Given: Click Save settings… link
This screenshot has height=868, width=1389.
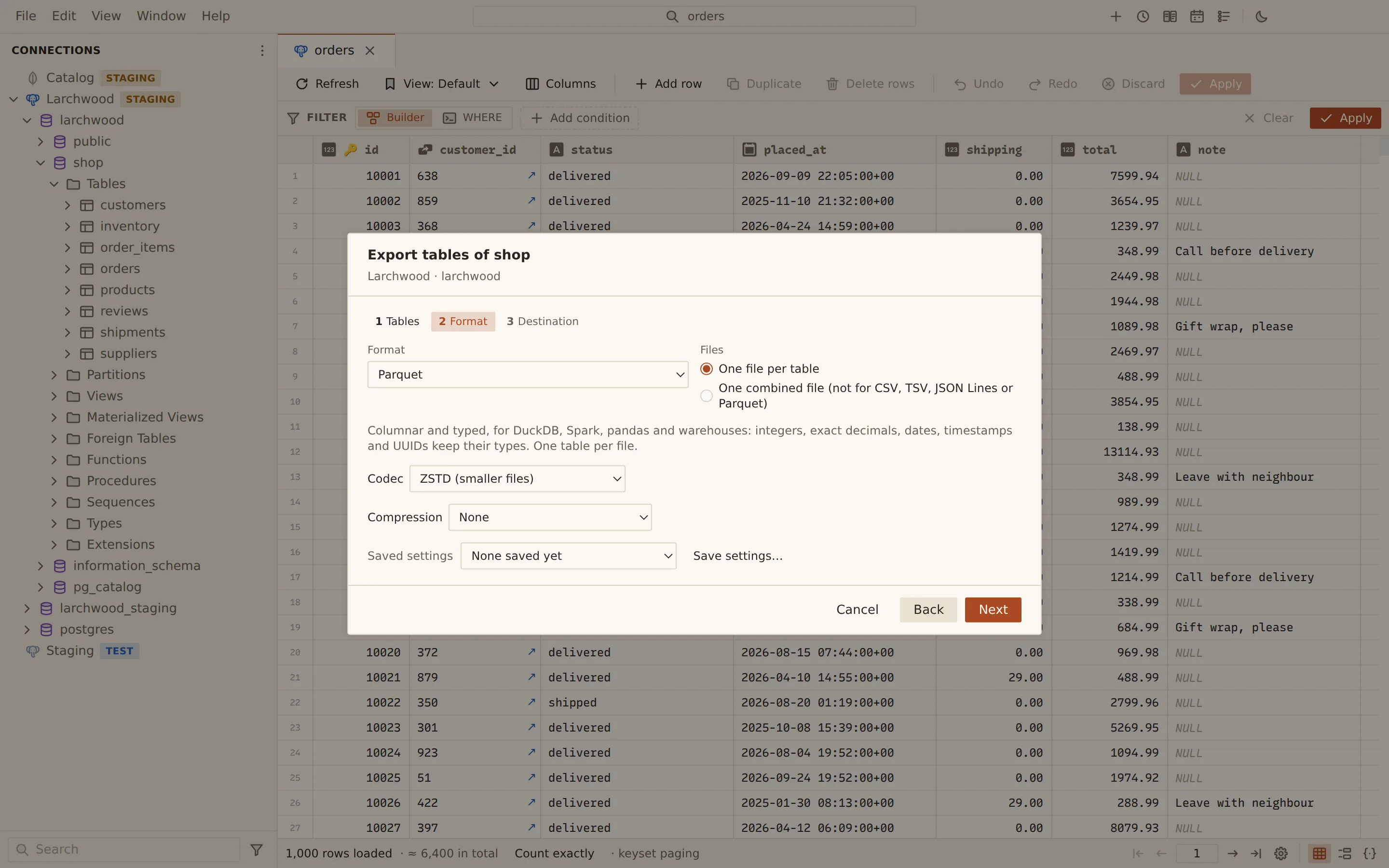Looking at the screenshot, I should (737, 556).
